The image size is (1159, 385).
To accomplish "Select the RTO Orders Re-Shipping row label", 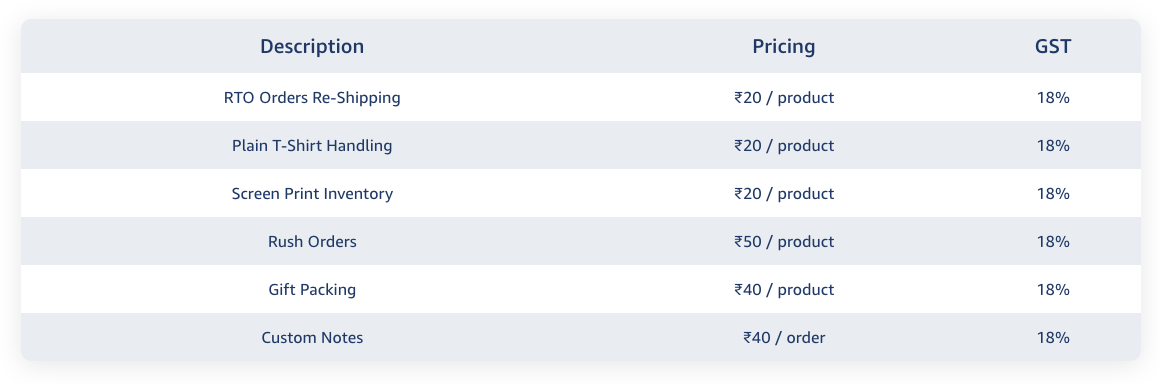I will pyautogui.click(x=312, y=98).
